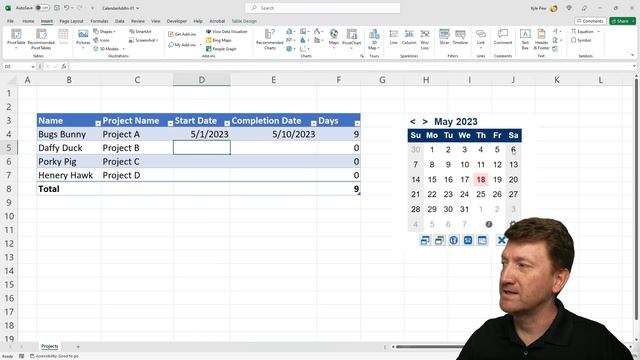Select the Henery Hawk cell
The width and height of the screenshot is (640, 360).
click(69, 175)
